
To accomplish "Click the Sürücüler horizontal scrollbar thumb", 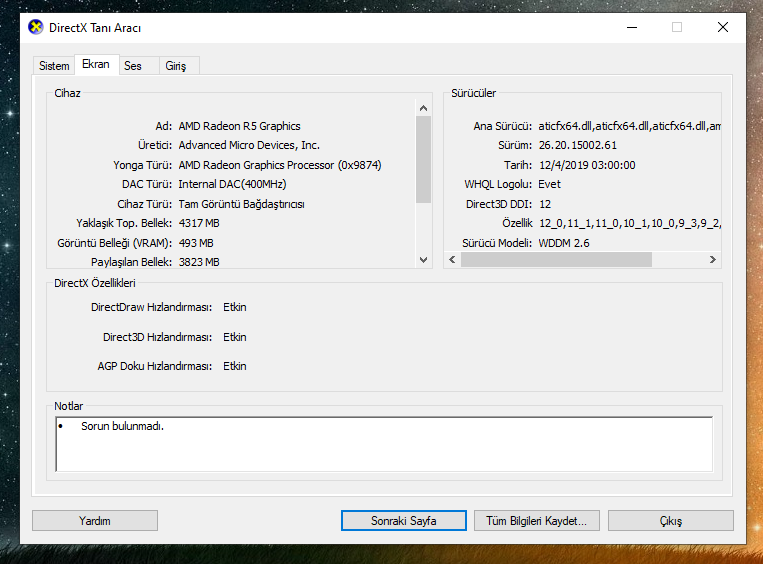I will tap(556, 259).
